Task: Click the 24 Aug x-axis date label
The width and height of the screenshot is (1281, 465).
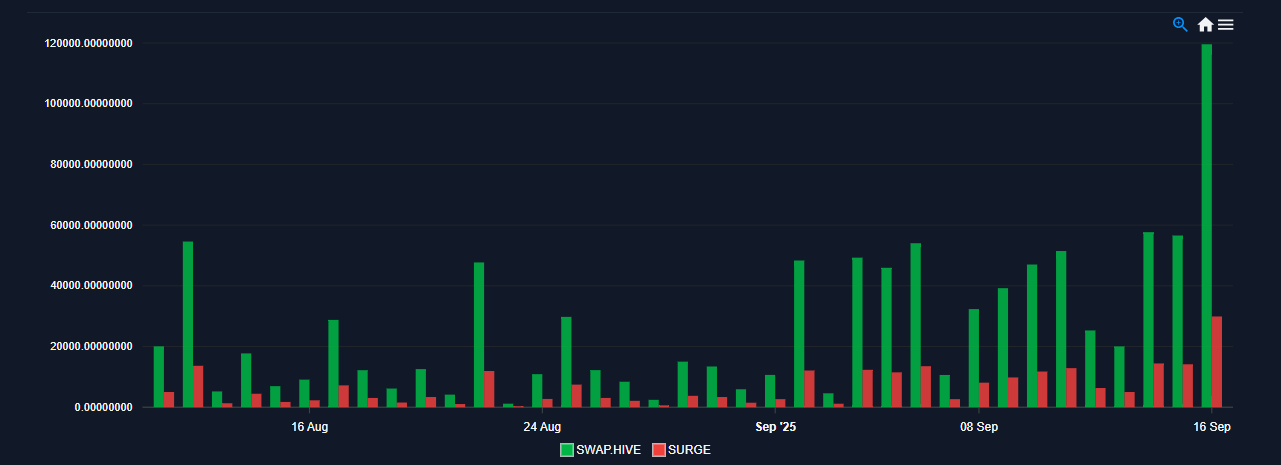Action: [543, 427]
